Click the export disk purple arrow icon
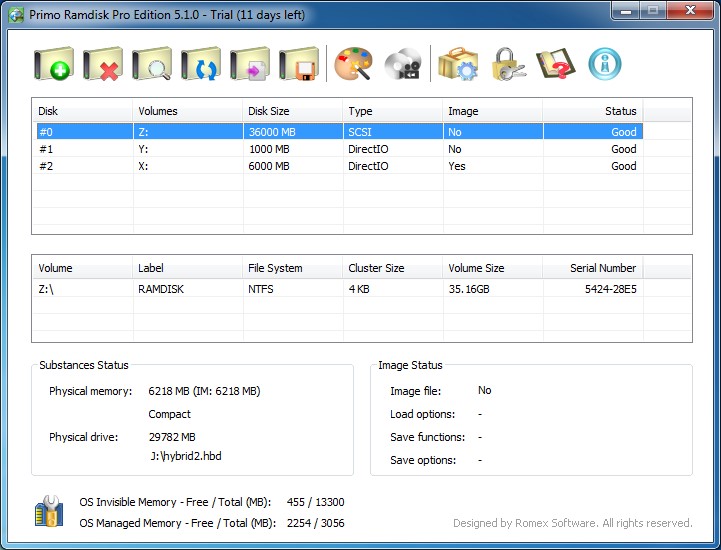 tap(250, 64)
